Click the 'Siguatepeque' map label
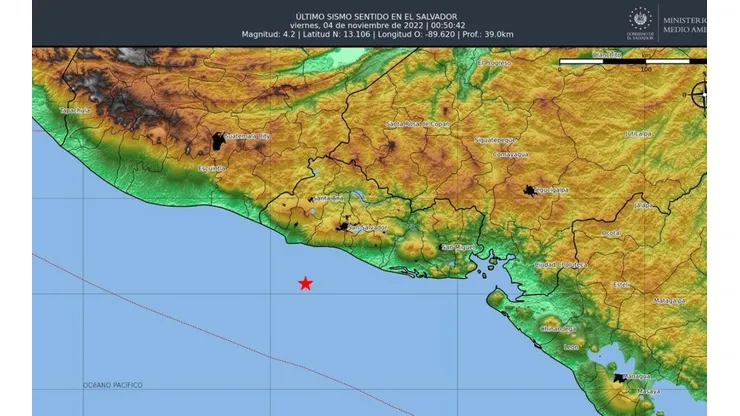 point(496,140)
